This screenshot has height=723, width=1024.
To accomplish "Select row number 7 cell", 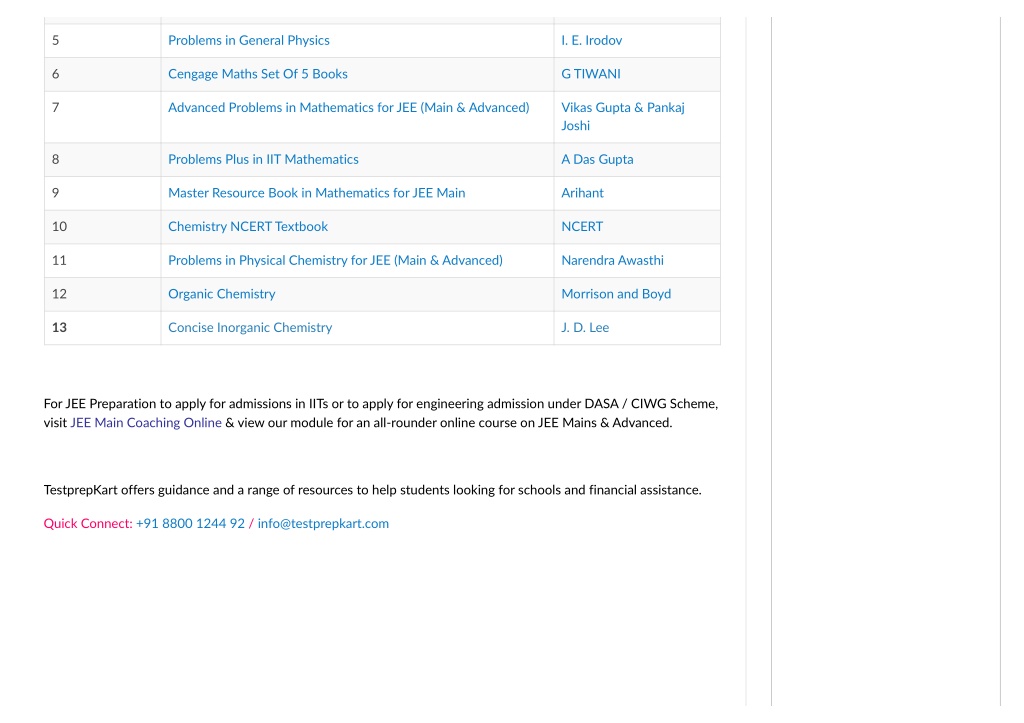I will pyautogui.click(x=103, y=116).
